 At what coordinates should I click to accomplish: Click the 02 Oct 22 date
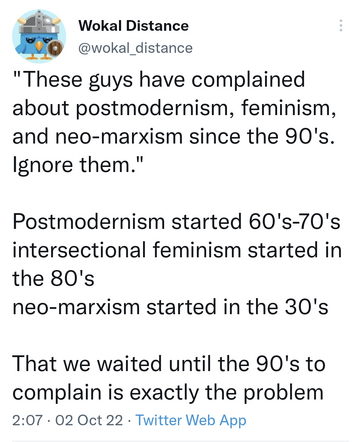(x=89, y=420)
